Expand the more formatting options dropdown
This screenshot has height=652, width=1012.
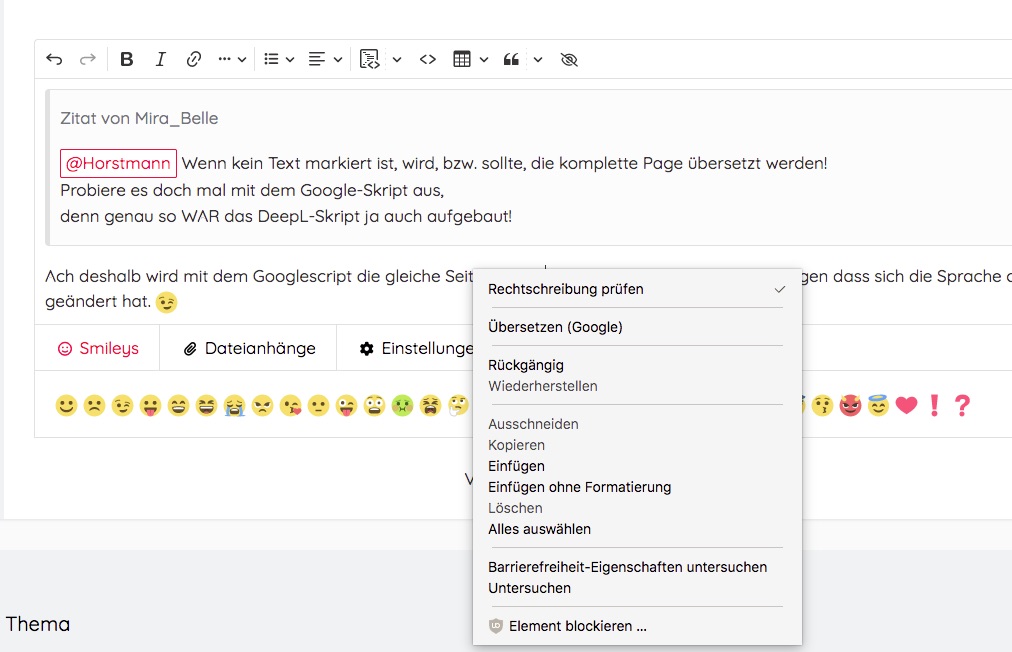tap(232, 60)
